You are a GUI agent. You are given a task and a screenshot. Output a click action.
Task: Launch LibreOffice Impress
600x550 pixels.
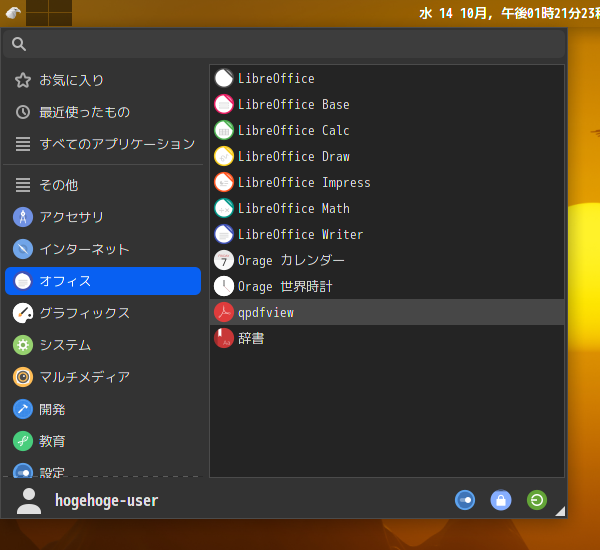click(x=387, y=183)
